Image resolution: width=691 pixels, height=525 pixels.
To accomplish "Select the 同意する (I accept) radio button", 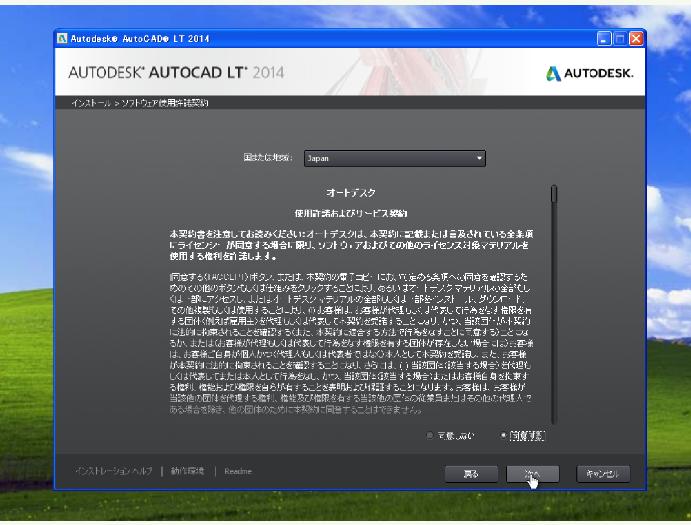I will click(x=503, y=436).
